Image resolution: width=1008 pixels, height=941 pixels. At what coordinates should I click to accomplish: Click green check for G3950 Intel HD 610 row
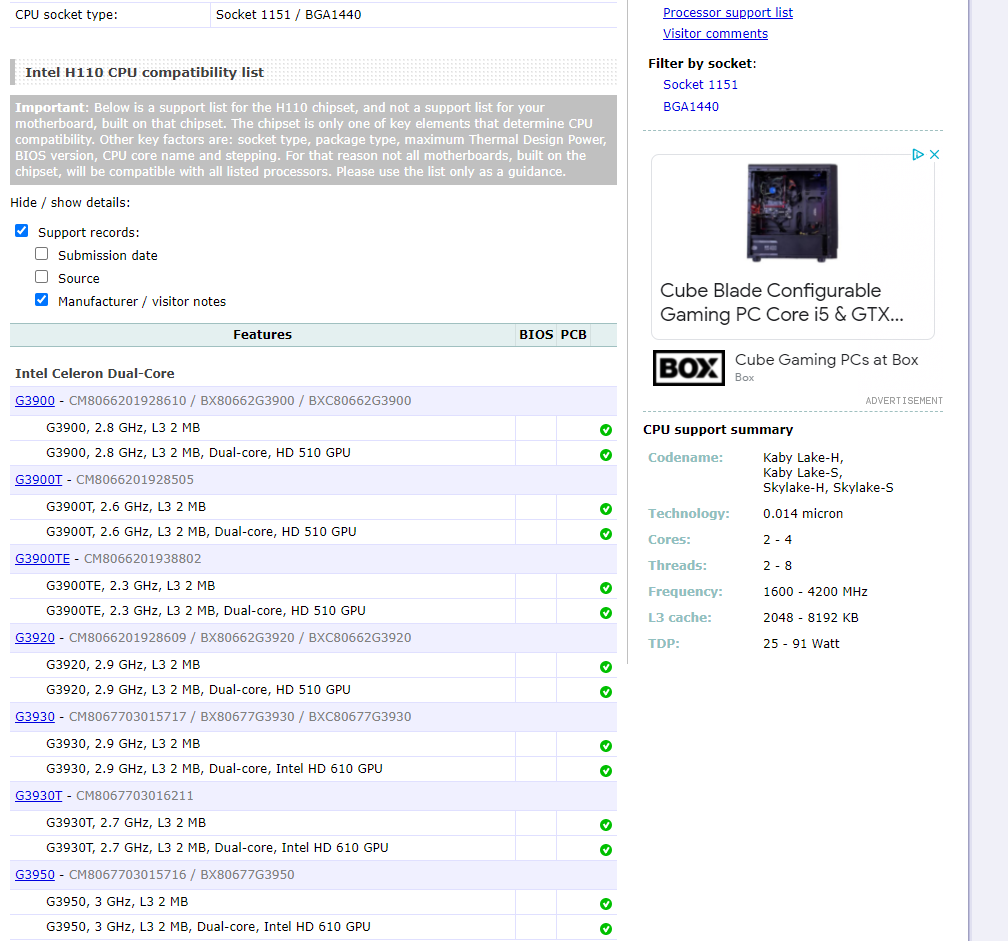click(605, 929)
